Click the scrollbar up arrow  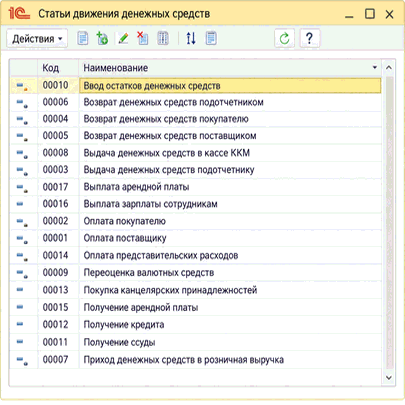(389, 68)
